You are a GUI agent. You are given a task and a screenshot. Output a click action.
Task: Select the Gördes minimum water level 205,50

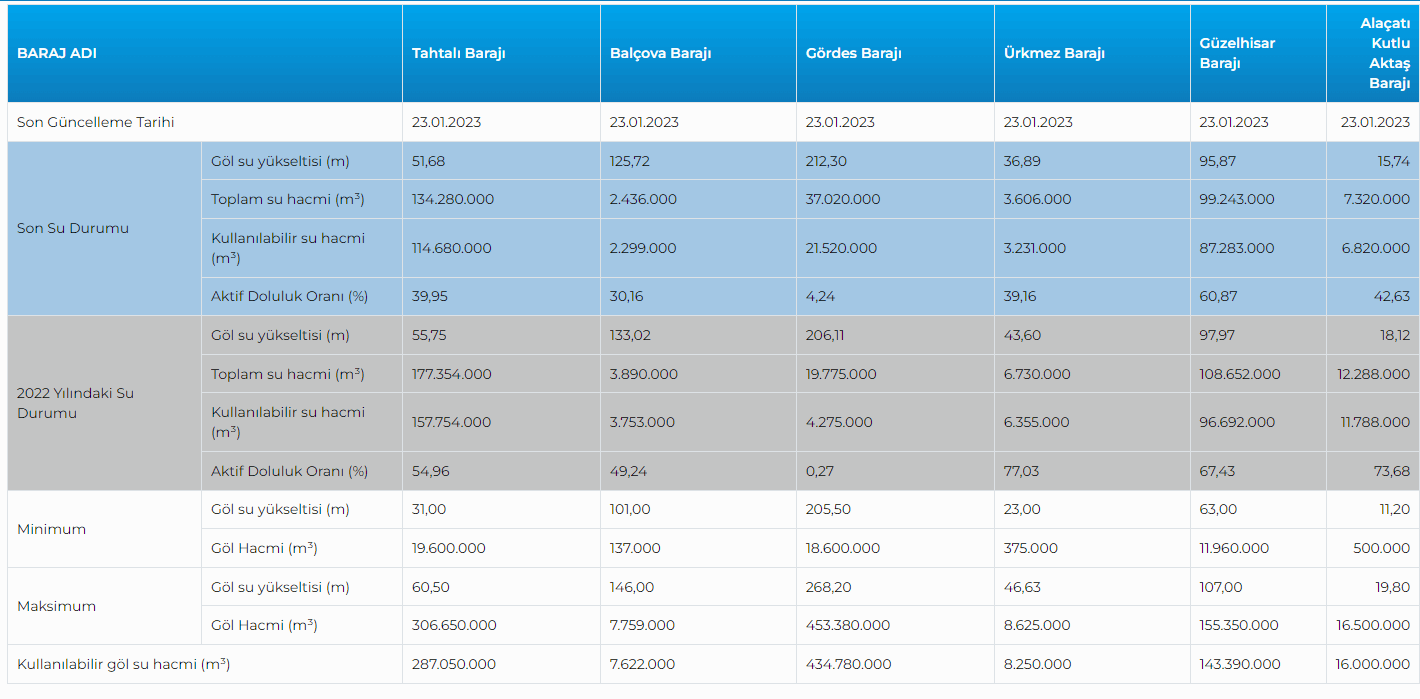pos(828,509)
